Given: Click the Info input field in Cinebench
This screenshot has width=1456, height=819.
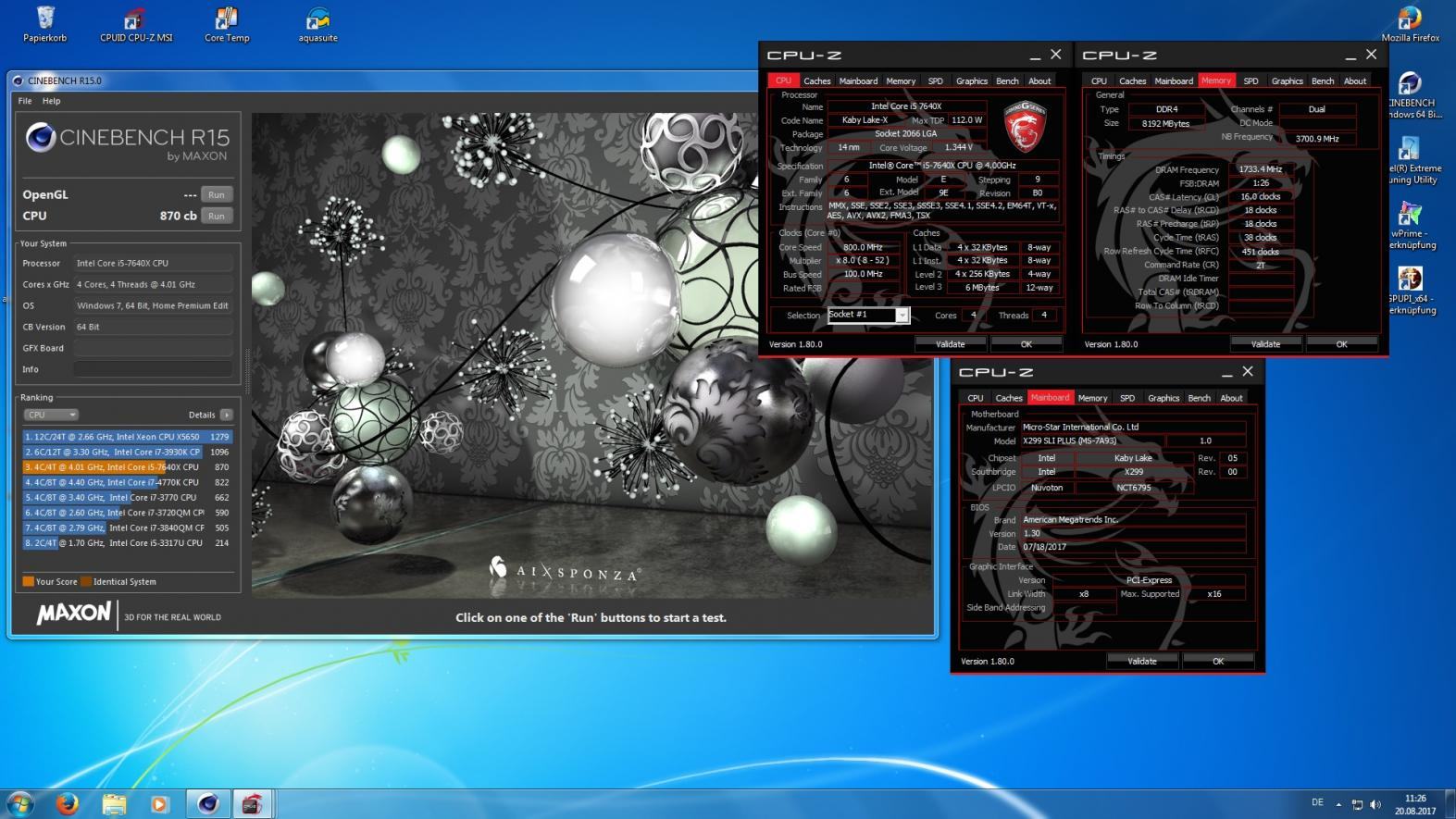Looking at the screenshot, I should click(x=153, y=369).
